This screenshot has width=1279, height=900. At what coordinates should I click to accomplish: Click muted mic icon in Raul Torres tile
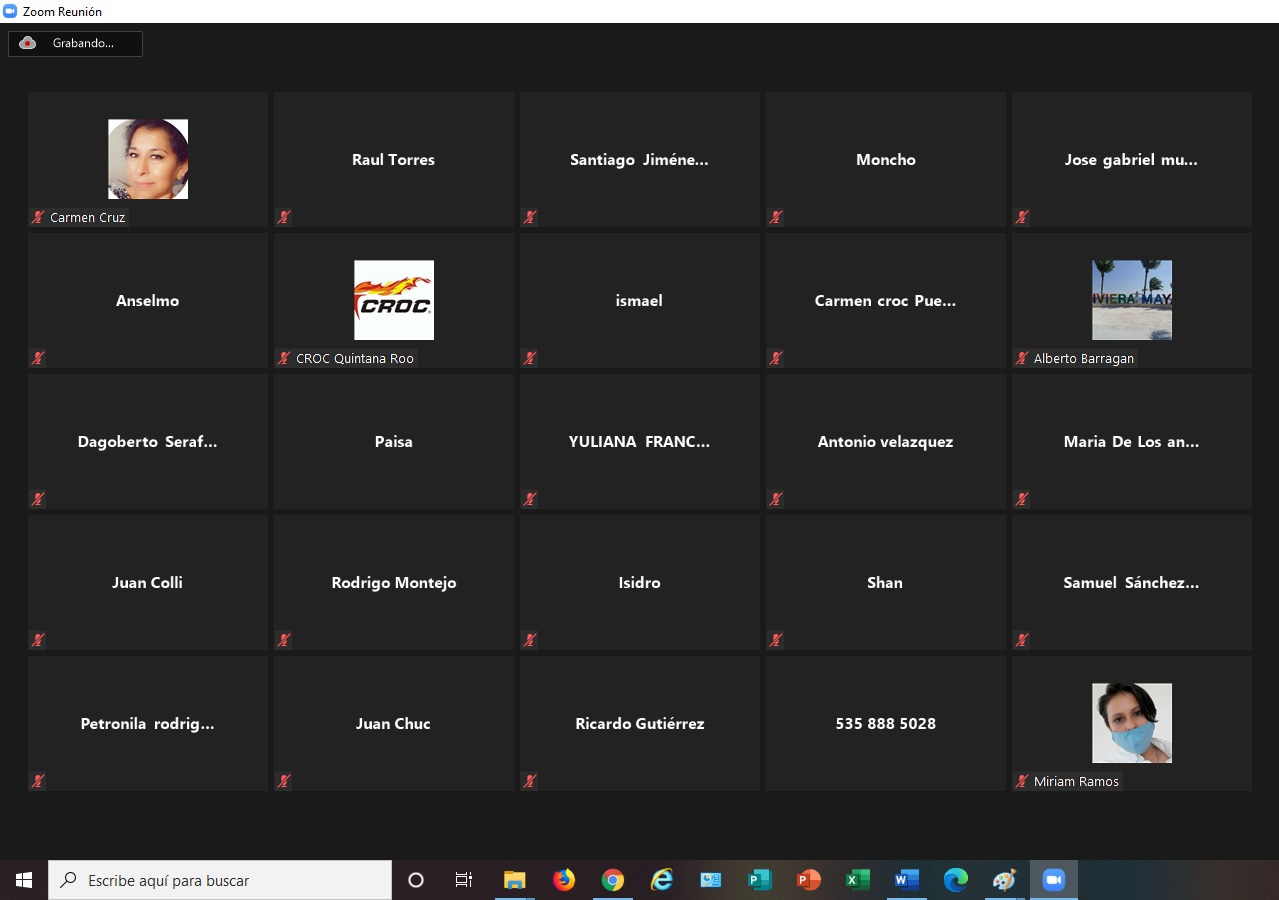click(x=284, y=217)
